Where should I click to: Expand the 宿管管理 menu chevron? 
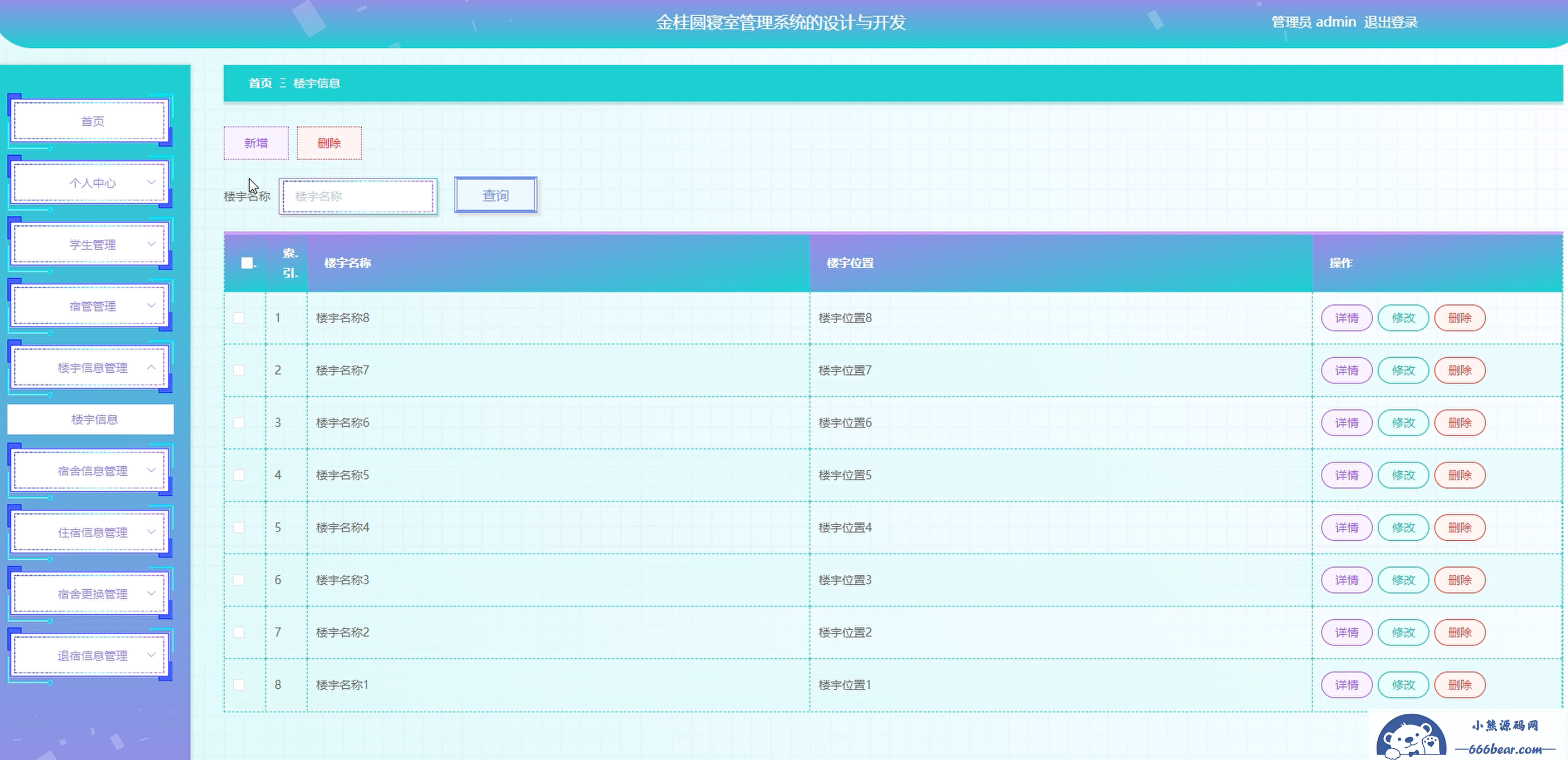click(151, 305)
